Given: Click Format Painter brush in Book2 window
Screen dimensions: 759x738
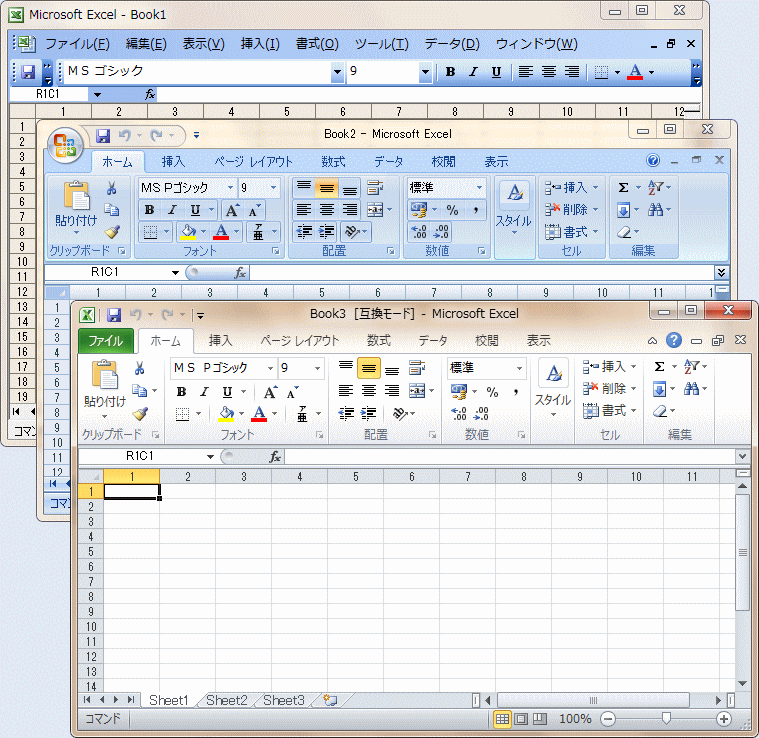Looking at the screenshot, I should coord(112,232).
